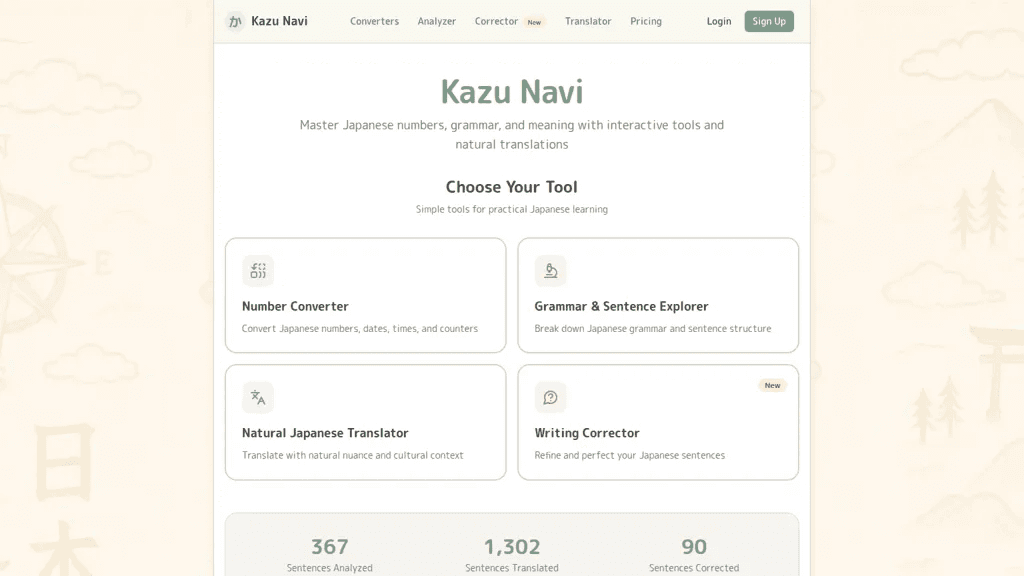Viewport: 1024px width, 576px height.
Task: Click the large Kazu Navi page title
Action: 512,91
